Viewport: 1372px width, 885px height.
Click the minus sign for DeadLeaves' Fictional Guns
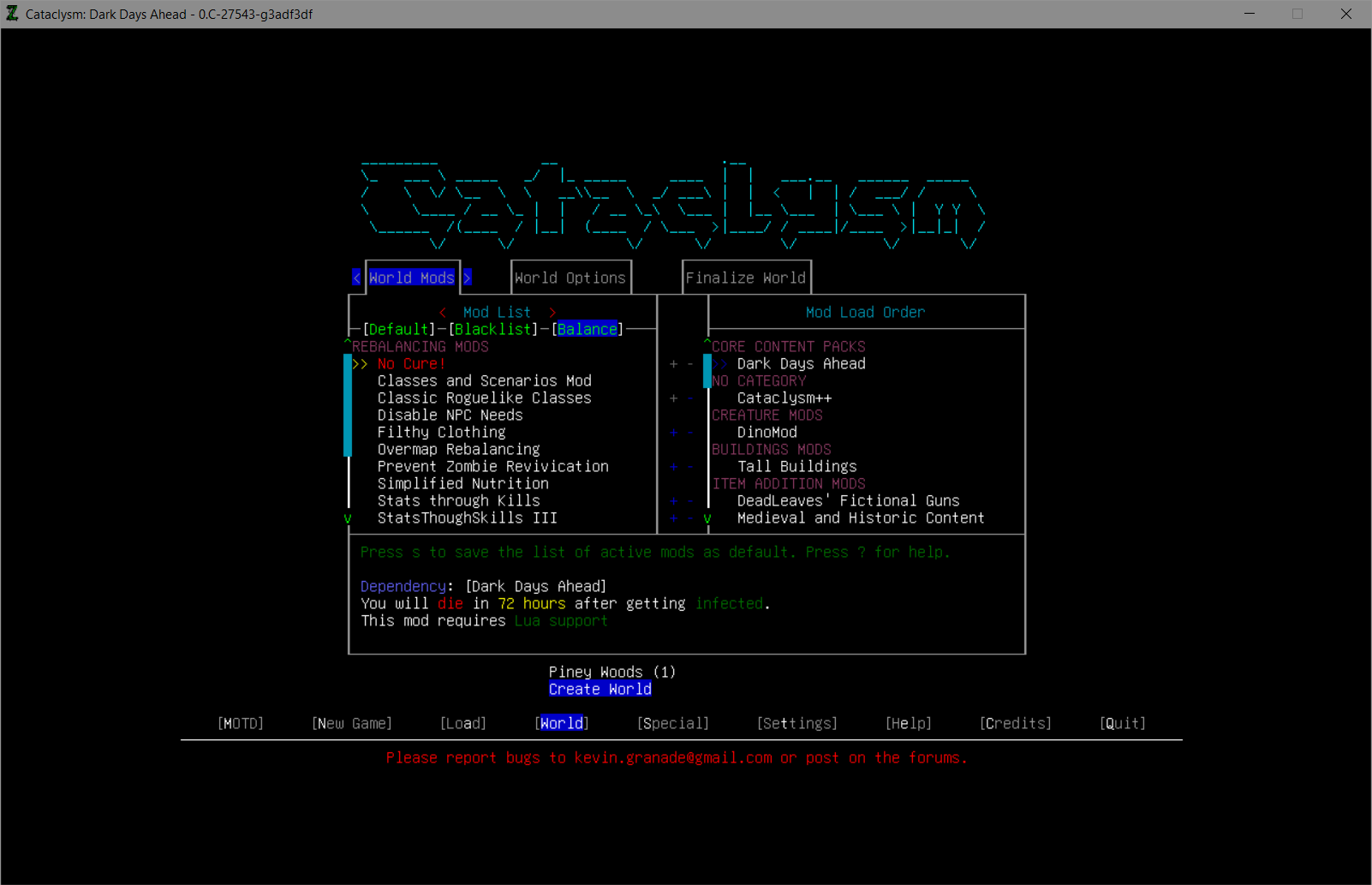pyautogui.click(x=690, y=501)
